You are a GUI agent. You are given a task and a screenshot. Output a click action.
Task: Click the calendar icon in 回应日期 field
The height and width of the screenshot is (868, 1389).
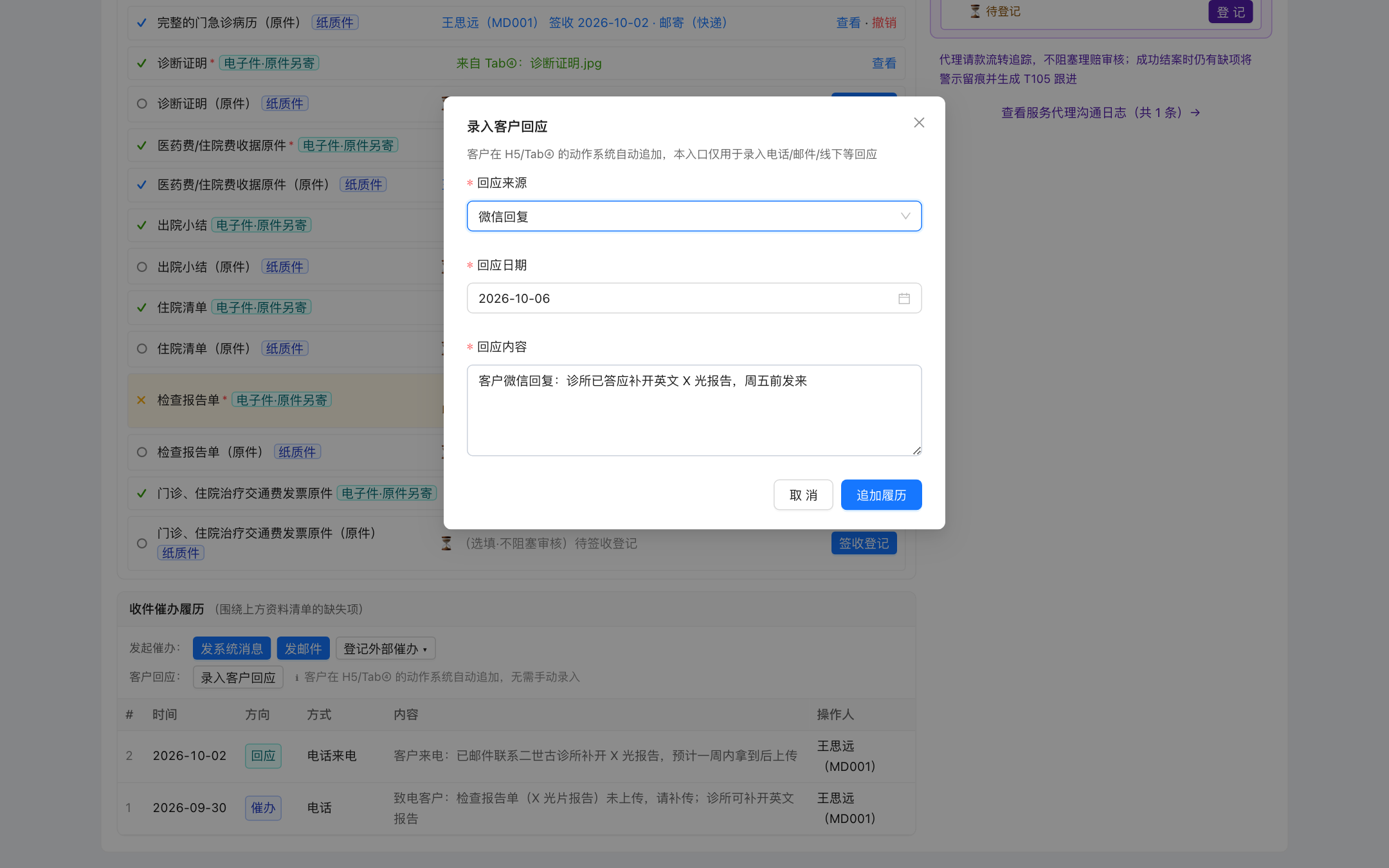pos(904,298)
